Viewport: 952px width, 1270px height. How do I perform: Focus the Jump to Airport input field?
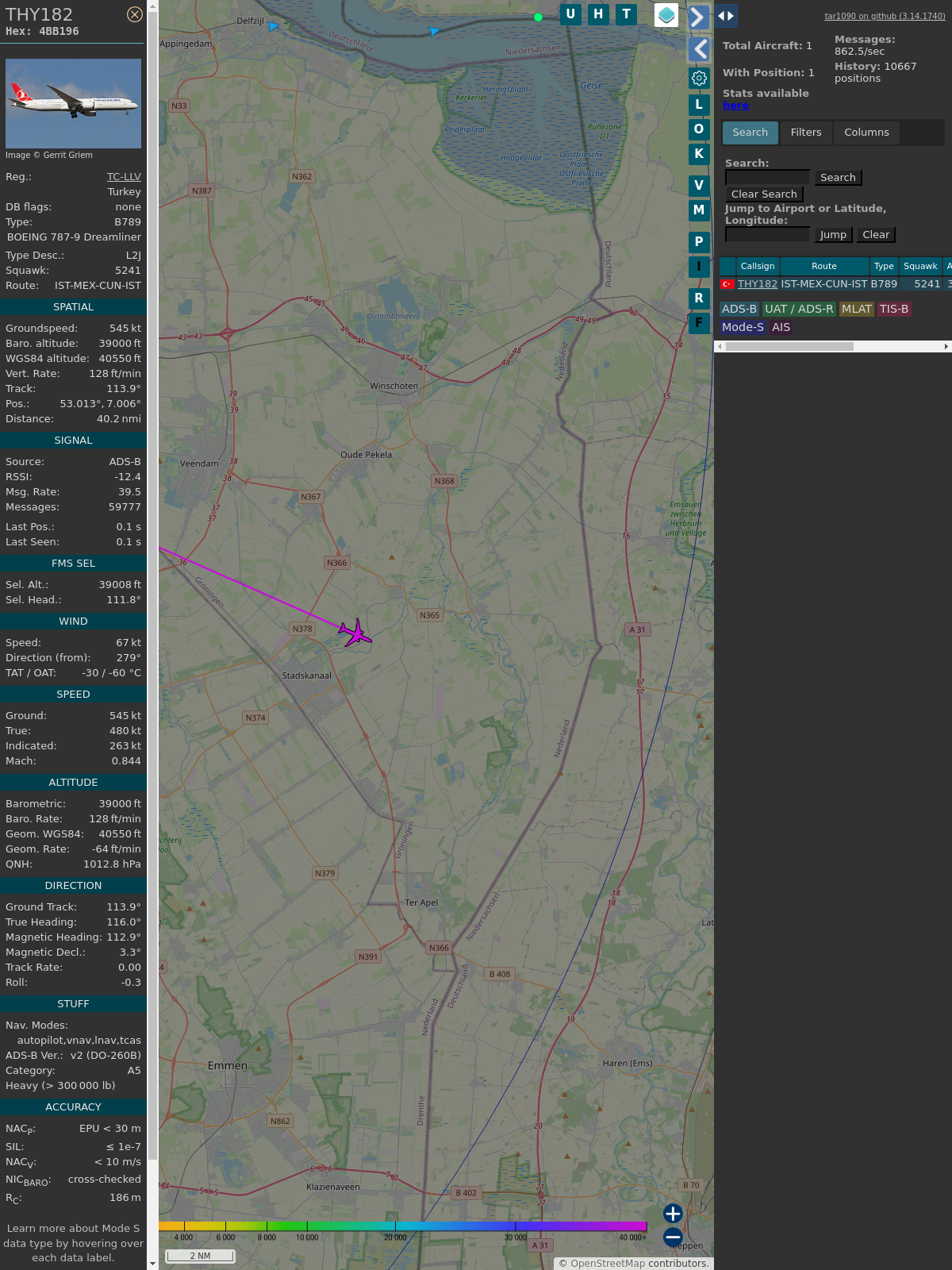point(767,235)
